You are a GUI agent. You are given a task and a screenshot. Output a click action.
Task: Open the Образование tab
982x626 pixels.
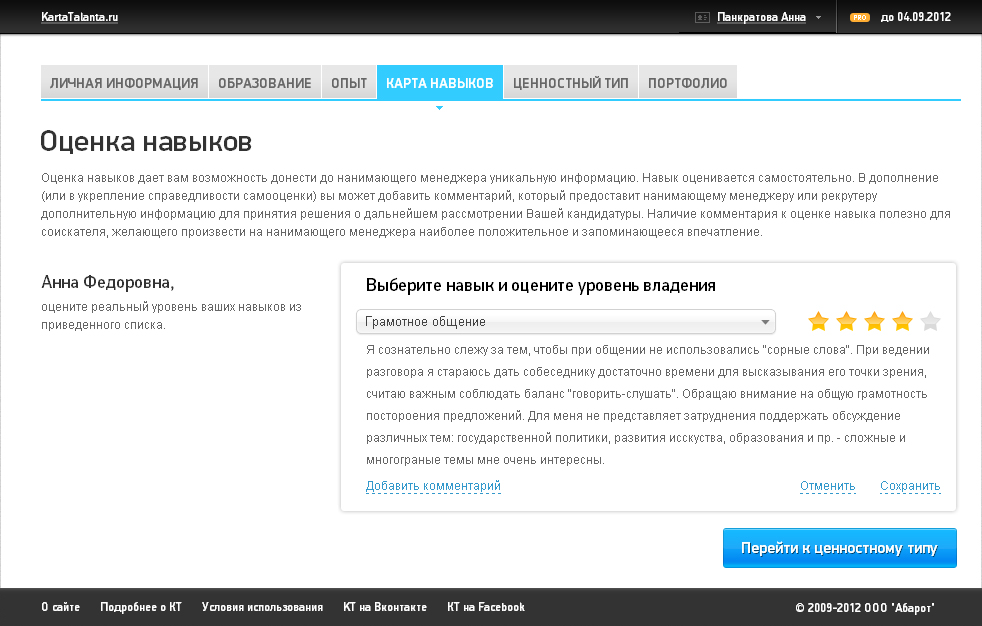265,83
